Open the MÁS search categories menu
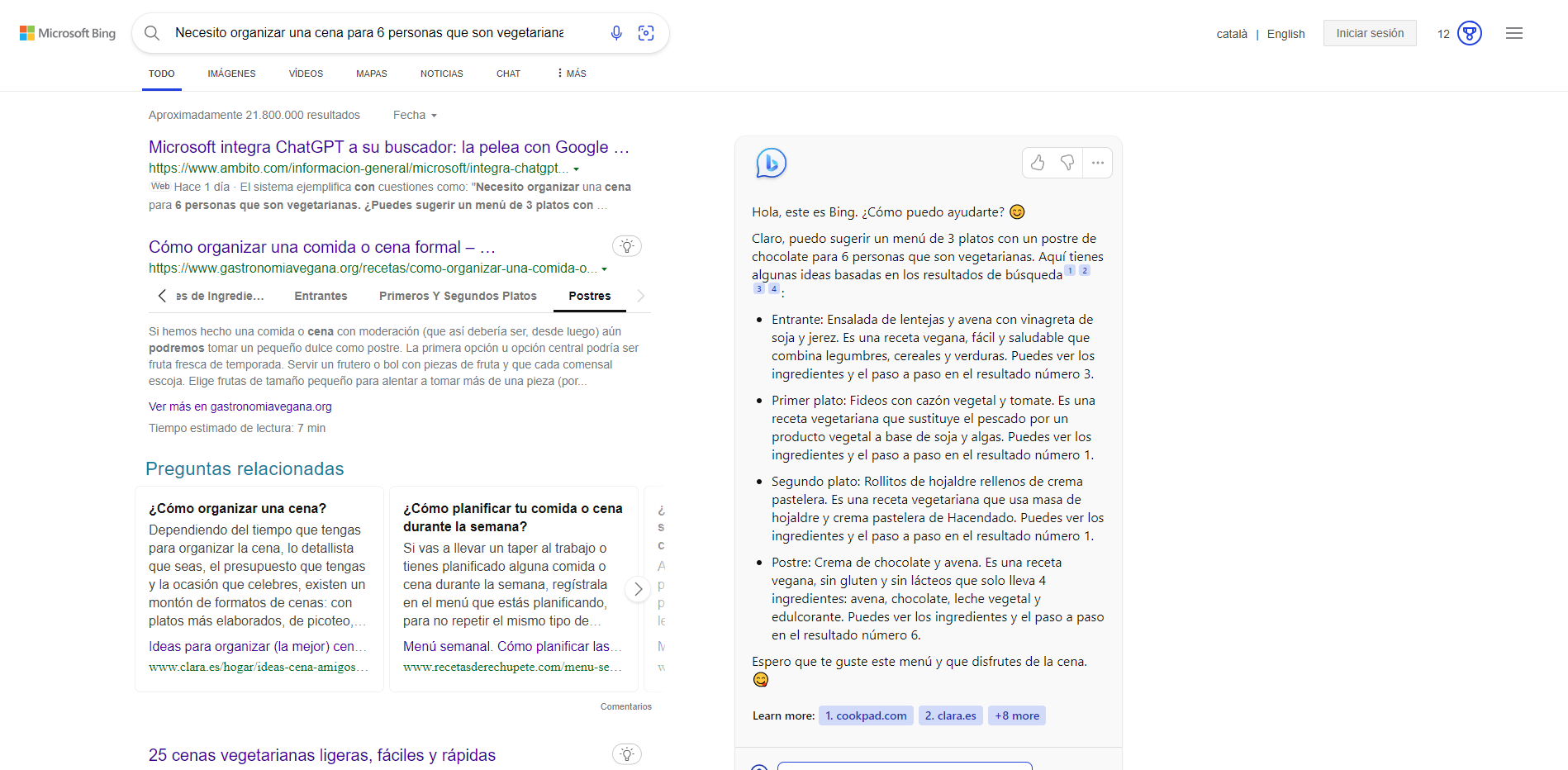This screenshot has height=770, width=1568. [572, 74]
